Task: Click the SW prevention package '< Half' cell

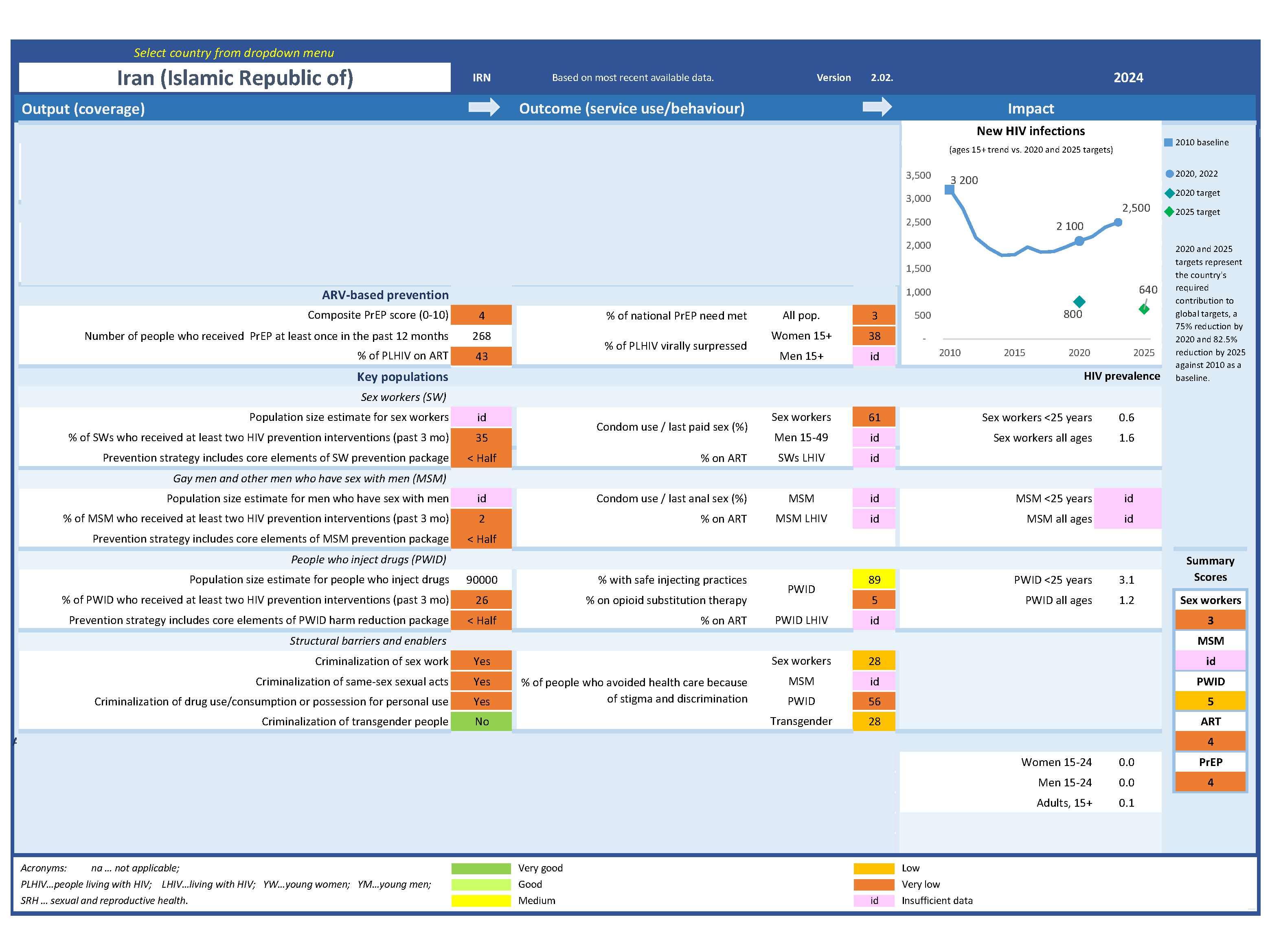Action: pos(481,458)
